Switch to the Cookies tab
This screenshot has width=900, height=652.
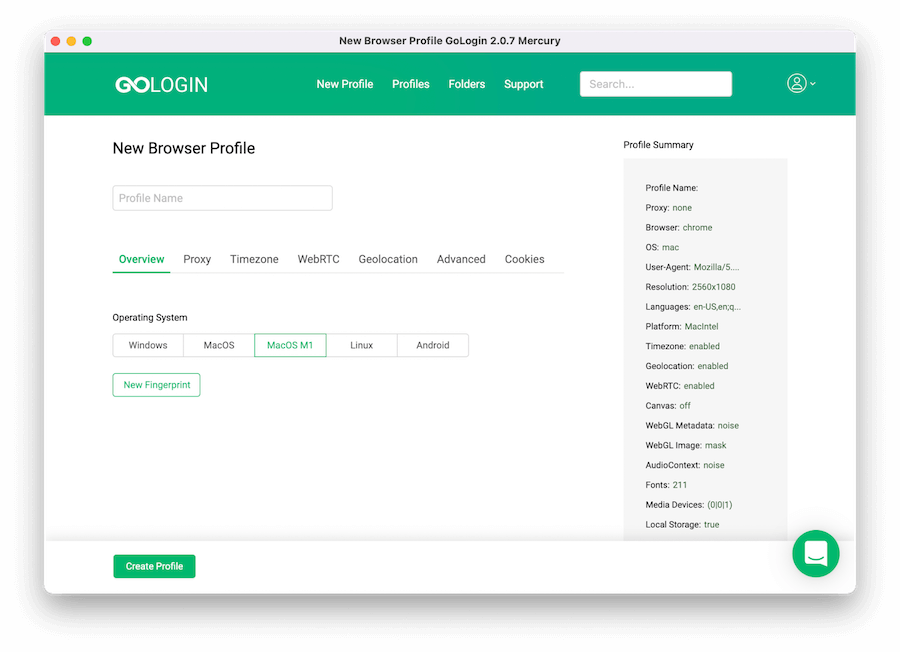(x=525, y=259)
